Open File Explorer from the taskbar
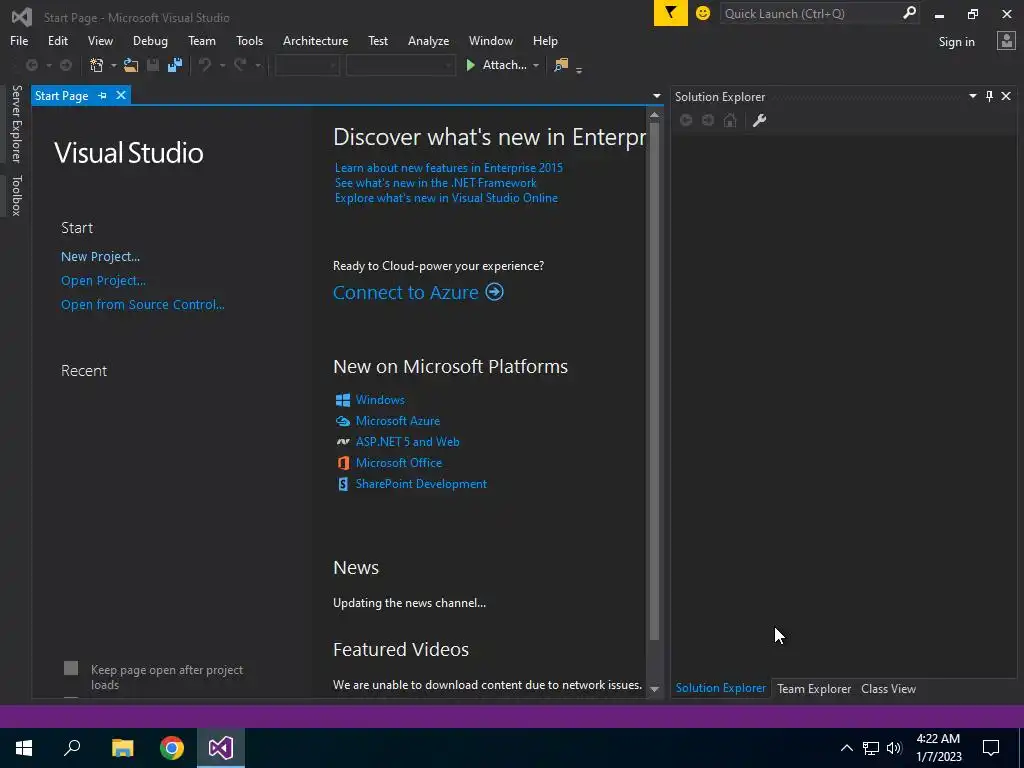This screenshot has width=1024, height=768. [122, 748]
